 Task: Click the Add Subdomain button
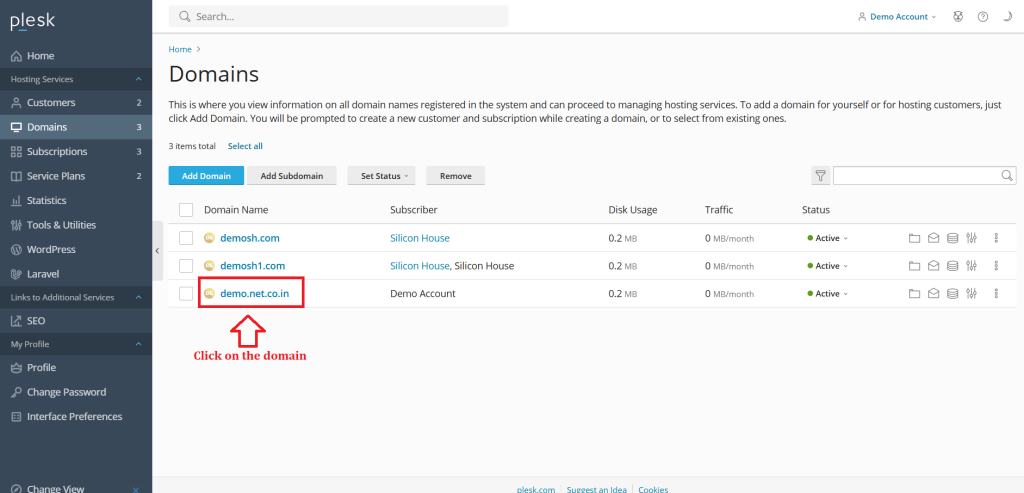[x=292, y=176]
